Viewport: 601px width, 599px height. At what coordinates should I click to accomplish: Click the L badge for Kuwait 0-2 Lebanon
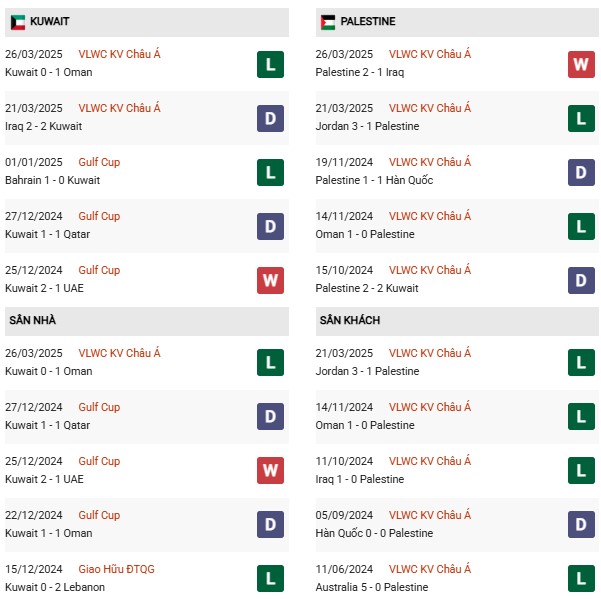270,578
